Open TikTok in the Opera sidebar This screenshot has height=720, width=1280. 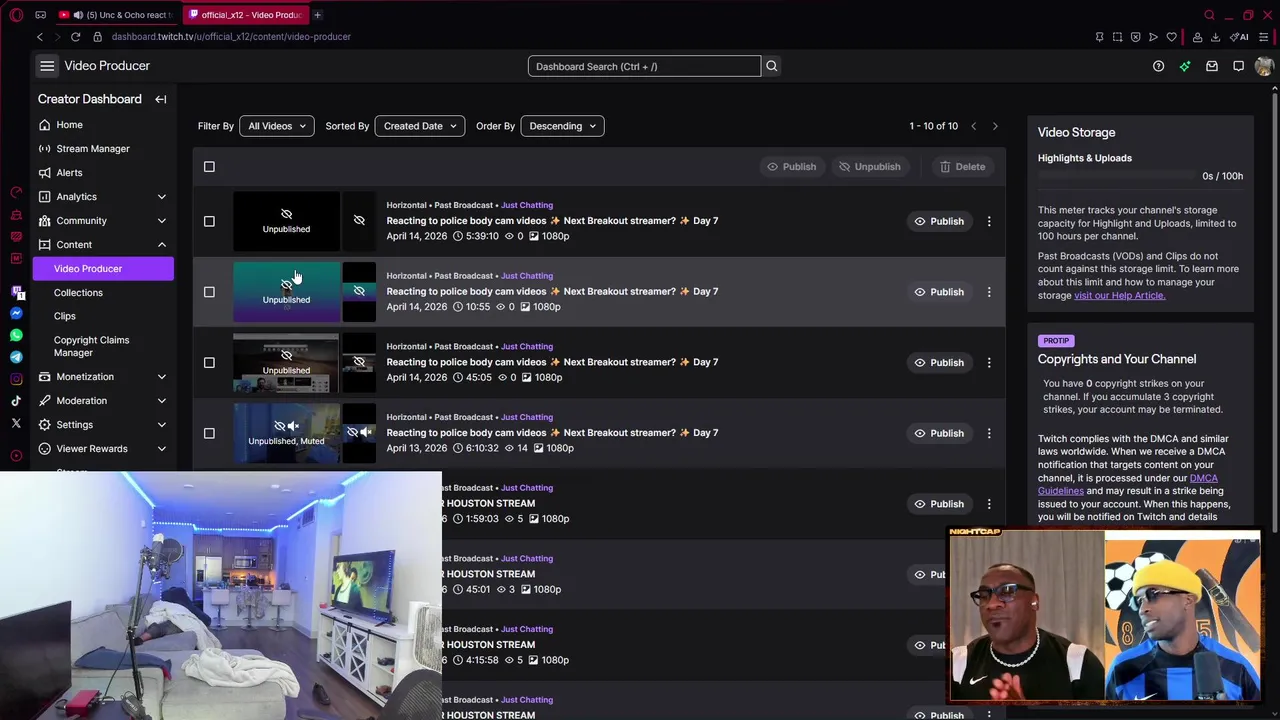tap(16, 401)
